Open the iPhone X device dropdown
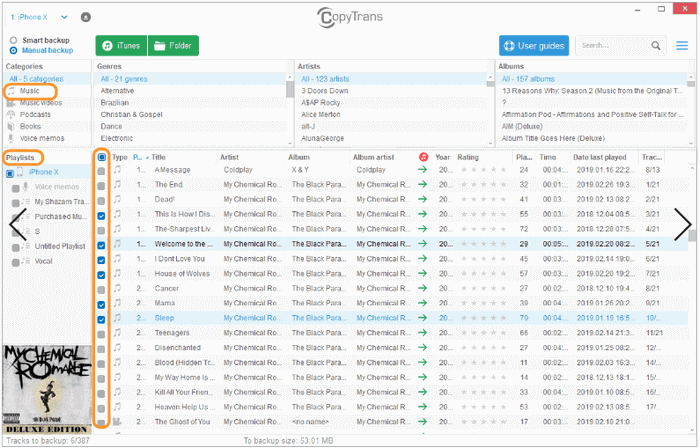Screen dimensions: 700x448 (64, 17)
